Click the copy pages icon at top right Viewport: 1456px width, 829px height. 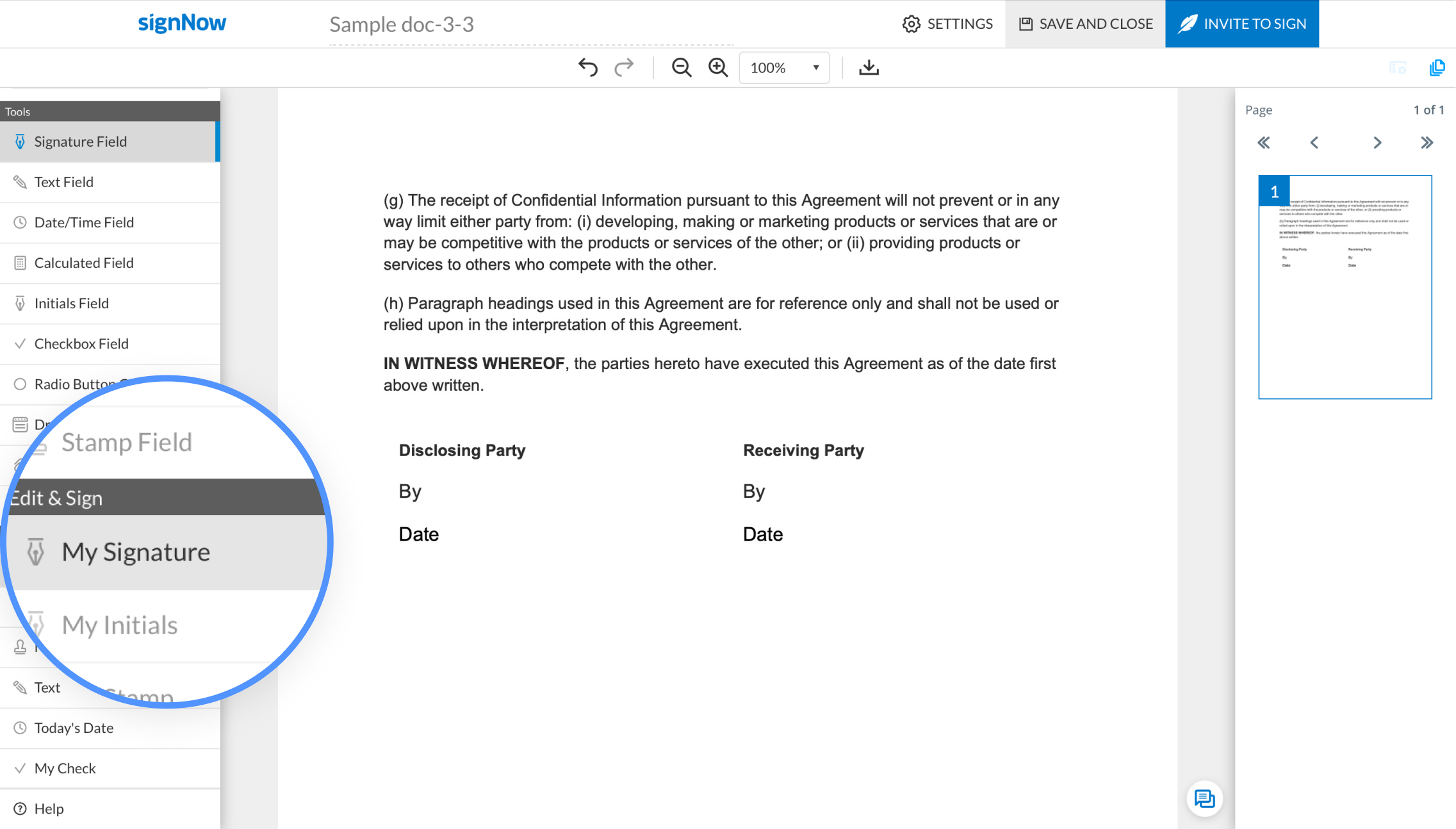(x=1437, y=67)
